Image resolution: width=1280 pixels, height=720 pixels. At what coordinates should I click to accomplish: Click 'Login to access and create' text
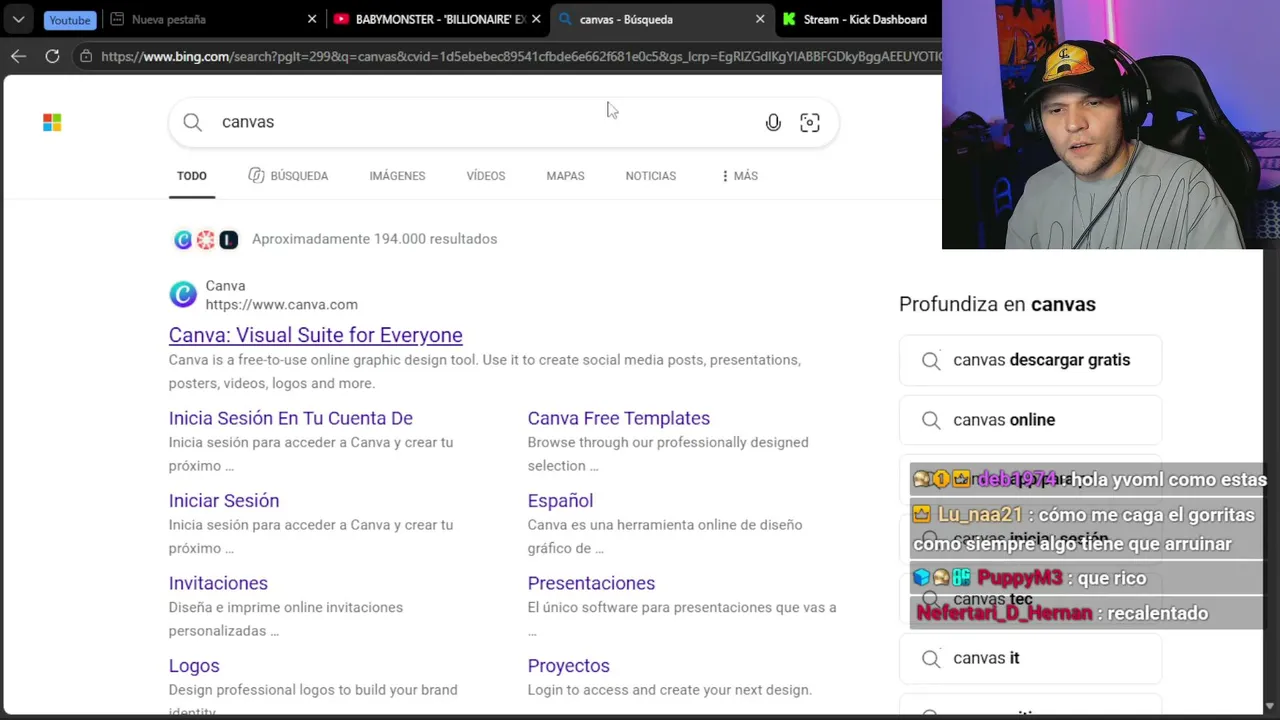pyautogui.click(x=670, y=689)
